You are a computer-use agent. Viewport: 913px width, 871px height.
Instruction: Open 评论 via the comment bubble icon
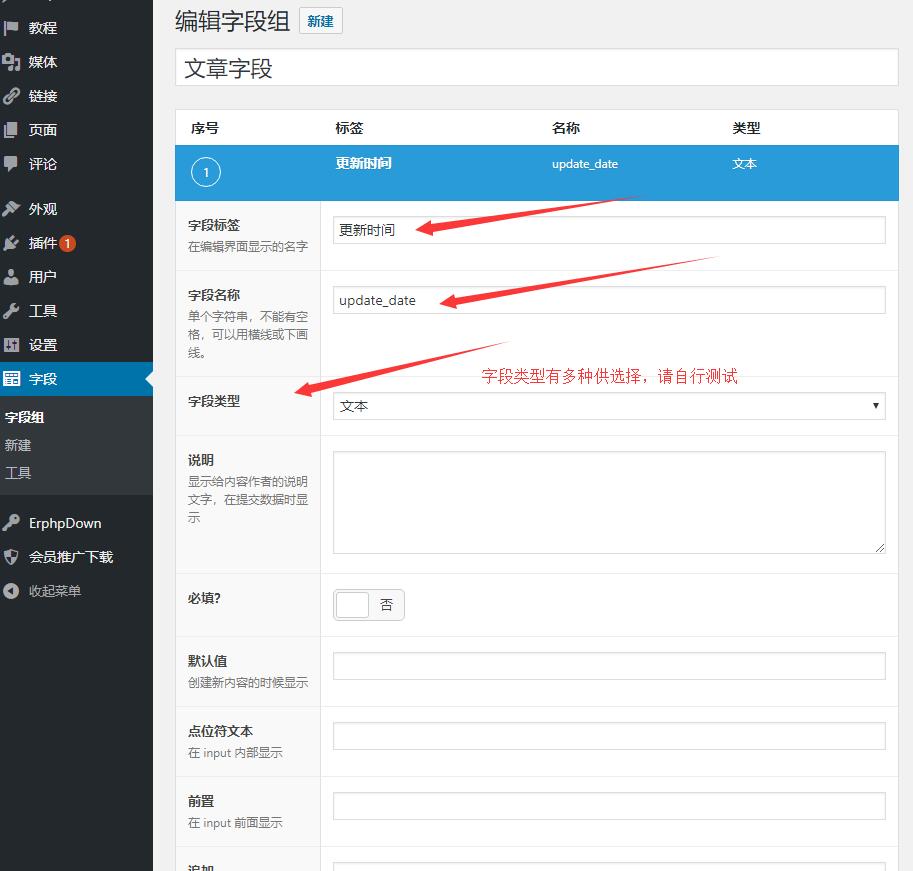point(12,164)
